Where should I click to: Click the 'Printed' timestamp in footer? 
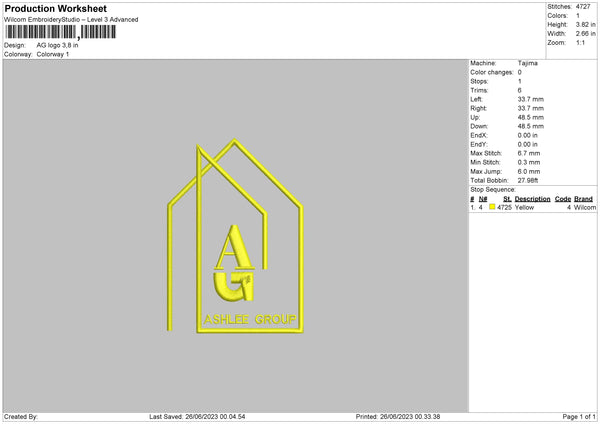pyautogui.click(x=398, y=417)
